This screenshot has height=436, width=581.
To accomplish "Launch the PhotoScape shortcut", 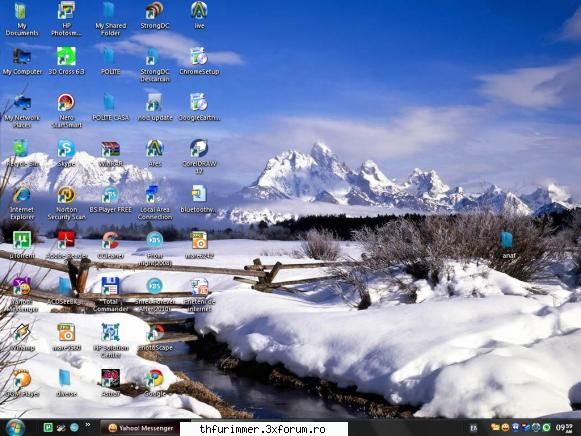I will coord(155,337).
